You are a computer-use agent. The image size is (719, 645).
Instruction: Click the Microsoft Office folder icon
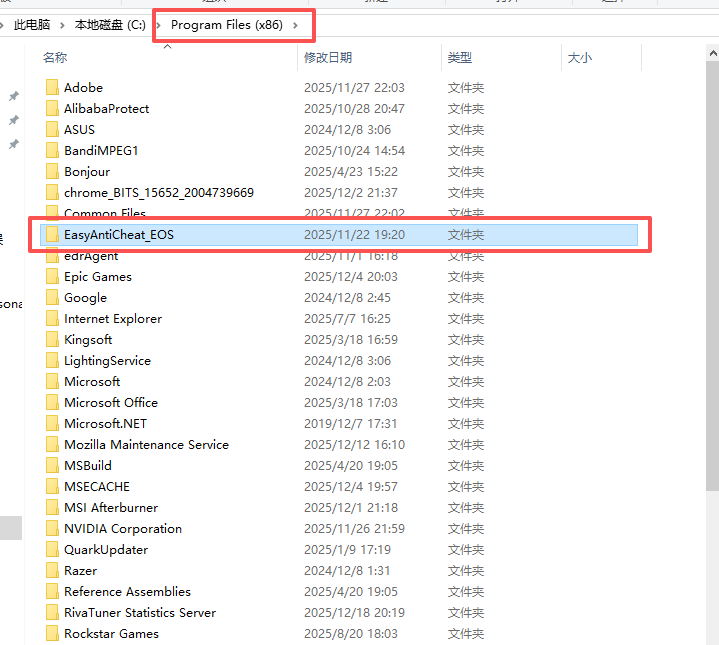53,403
